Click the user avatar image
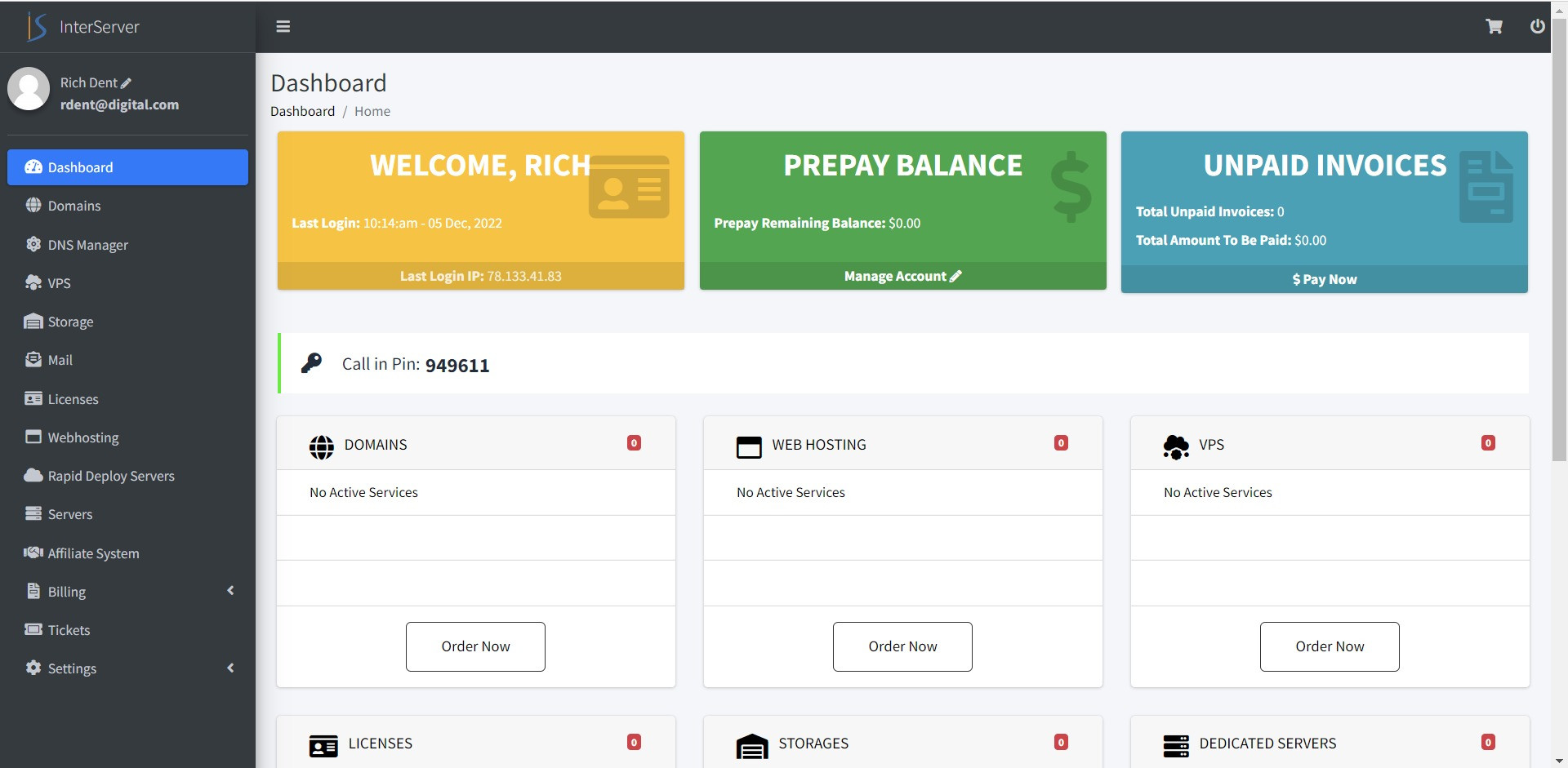This screenshot has height=768, width=1568. click(29, 89)
